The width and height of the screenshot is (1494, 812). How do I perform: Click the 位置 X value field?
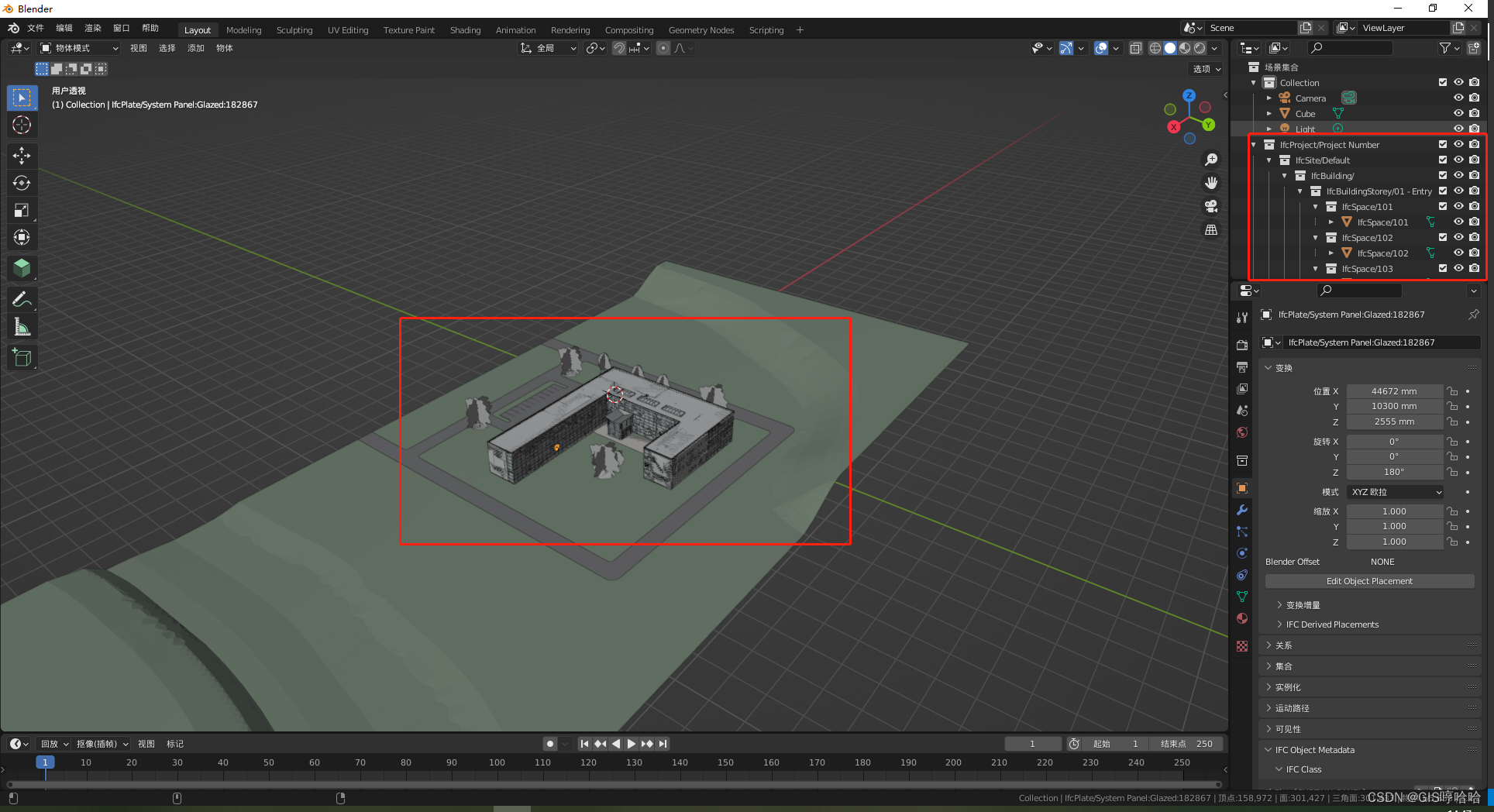[1394, 391]
